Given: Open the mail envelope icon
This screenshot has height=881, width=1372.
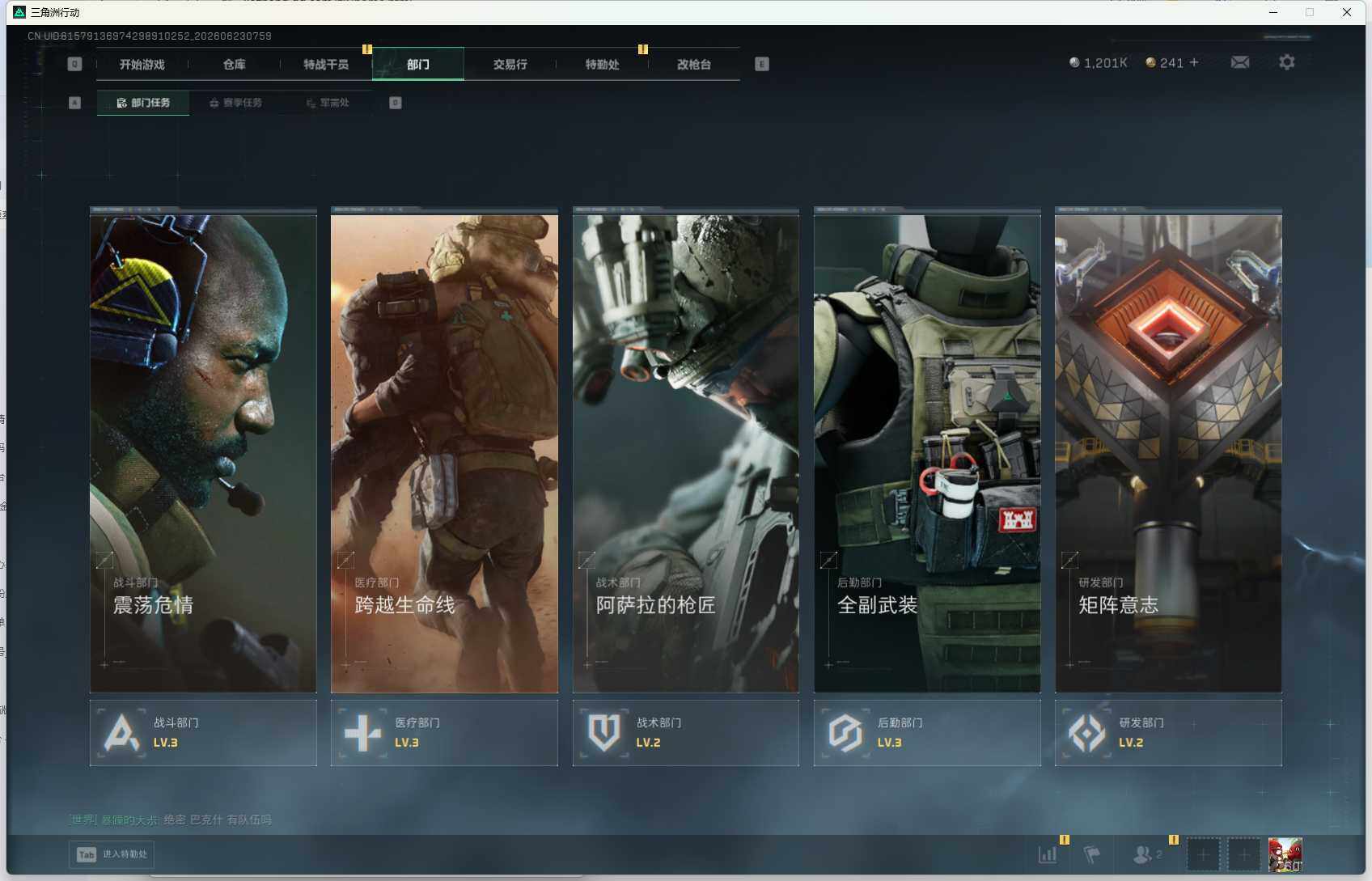Looking at the screenshot, I should [x=1239, y=62].
